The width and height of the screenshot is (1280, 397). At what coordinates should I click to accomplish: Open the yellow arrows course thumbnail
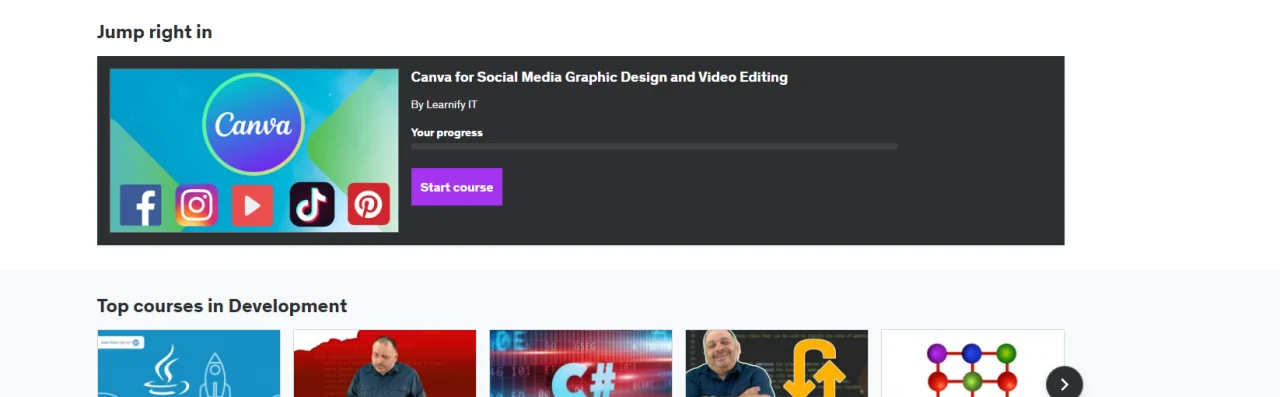777,363
